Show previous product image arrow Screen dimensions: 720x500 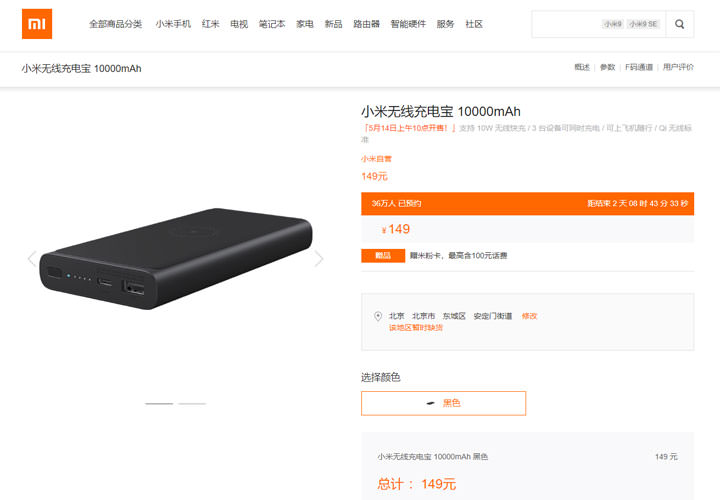[32, 258]
